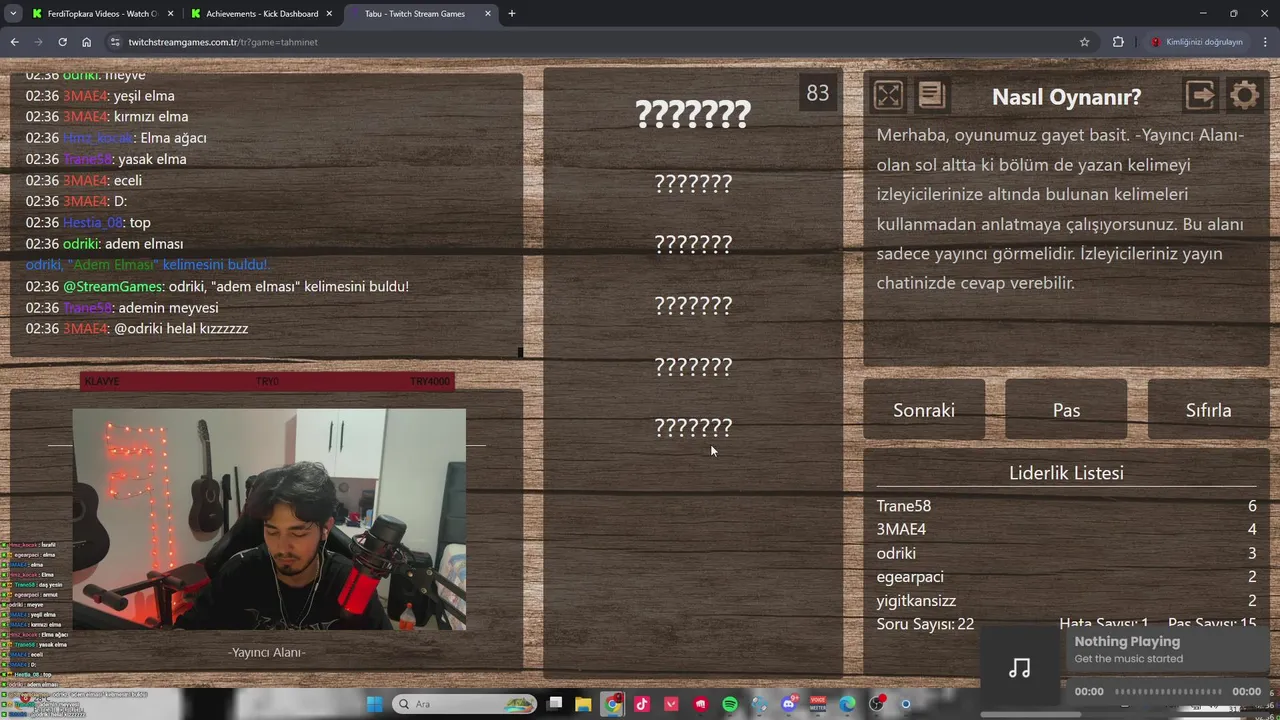Click the Chrome icon in the taskbar
Screen dimensions: 1280x720
(x=613, y=704)
